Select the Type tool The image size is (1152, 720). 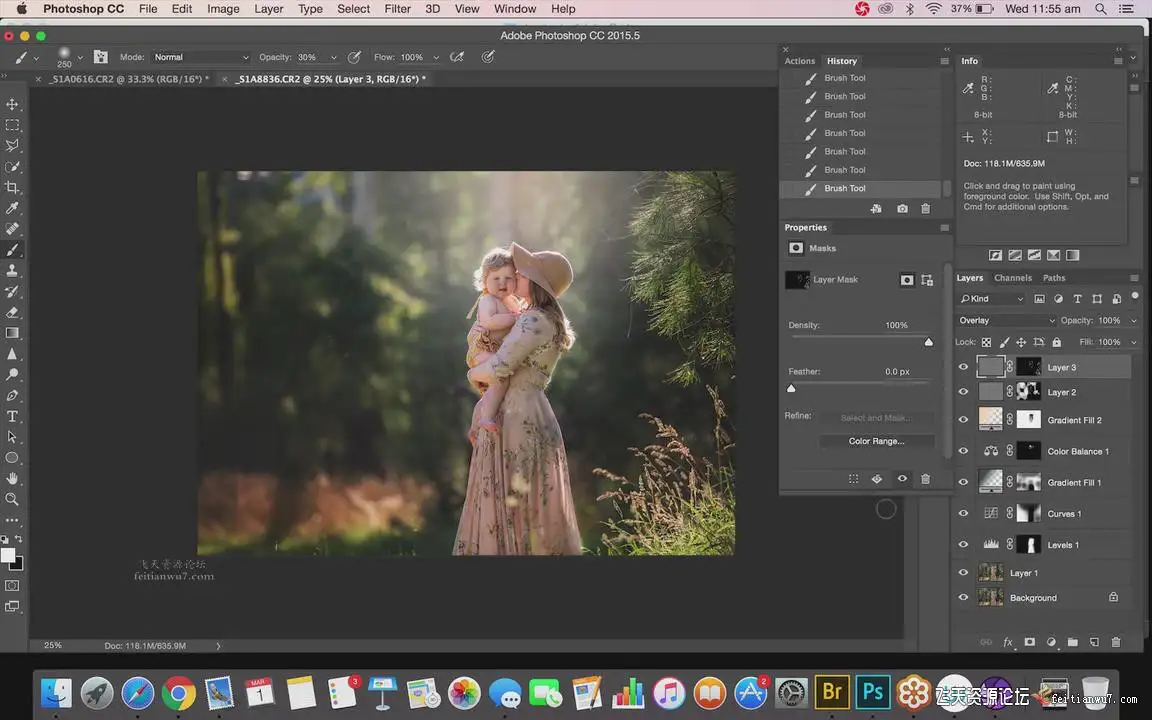(13, 416)
